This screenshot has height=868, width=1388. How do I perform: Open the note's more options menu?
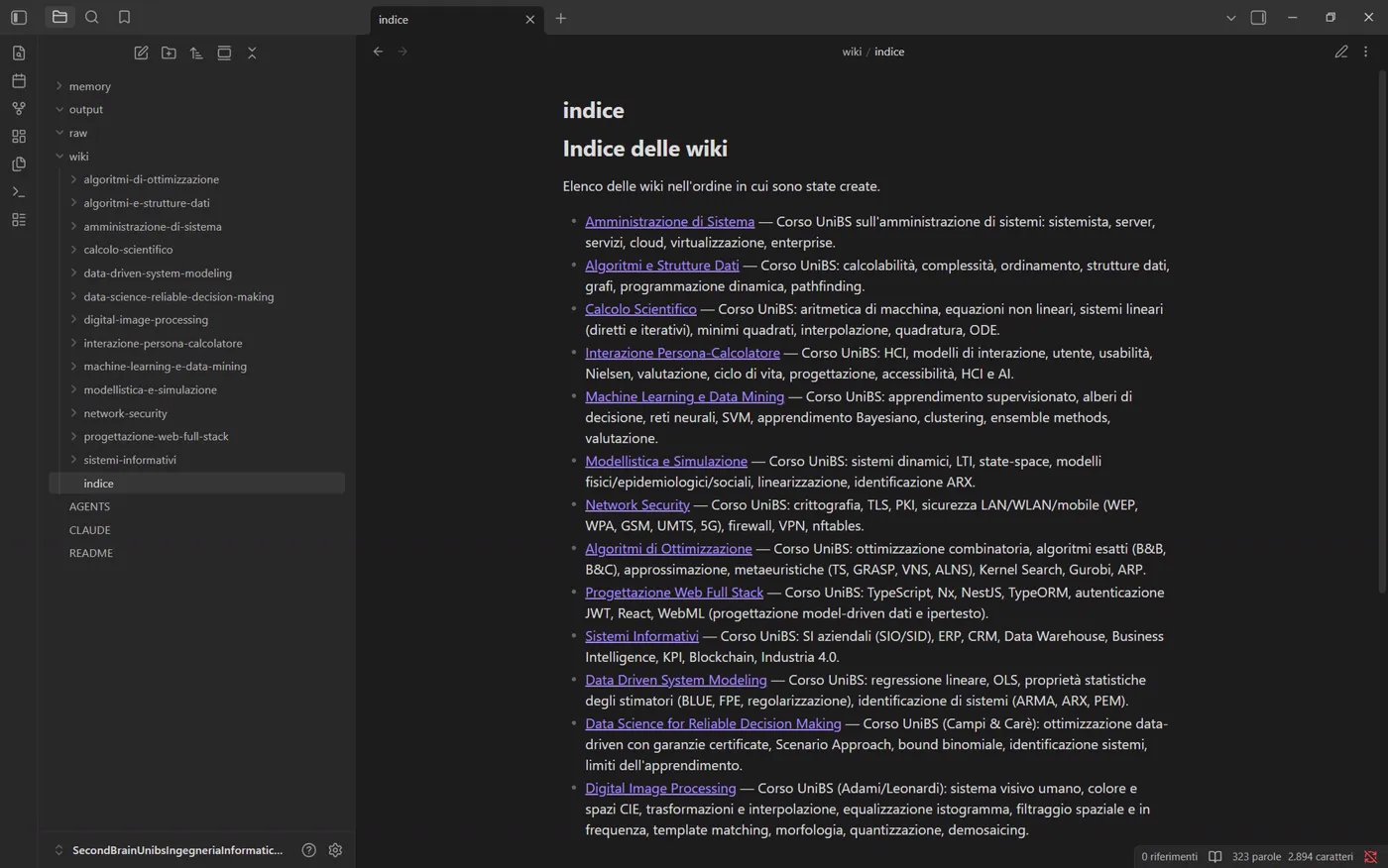pyautogui.click(x=1365, y=52)
